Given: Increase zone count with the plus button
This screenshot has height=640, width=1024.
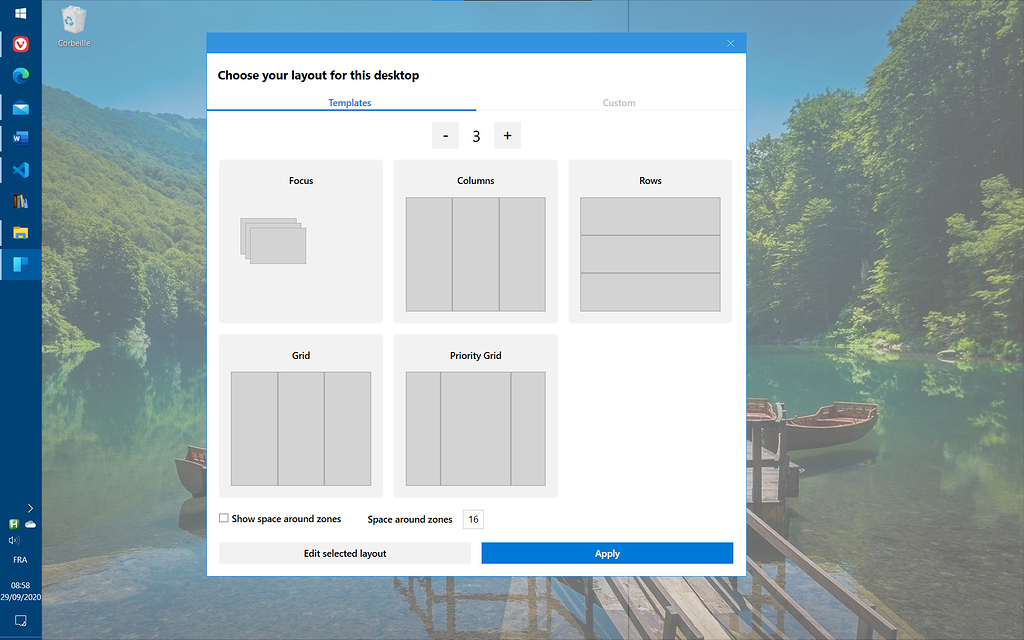Looking at the screenshot, I should pos(507,135).
